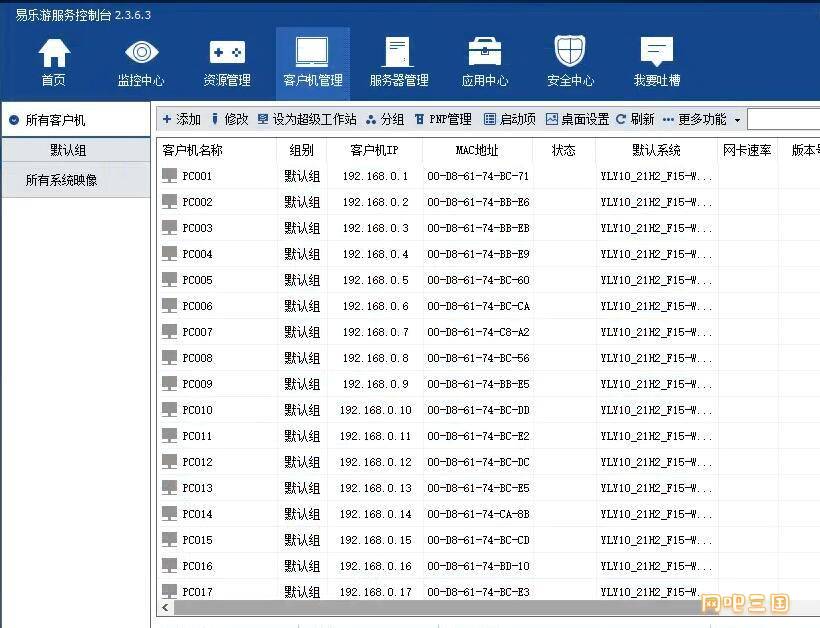The width and height of the screenshot is (820, 628).
Task: Select the PC001 name text
Action: [x=197, y=176]
